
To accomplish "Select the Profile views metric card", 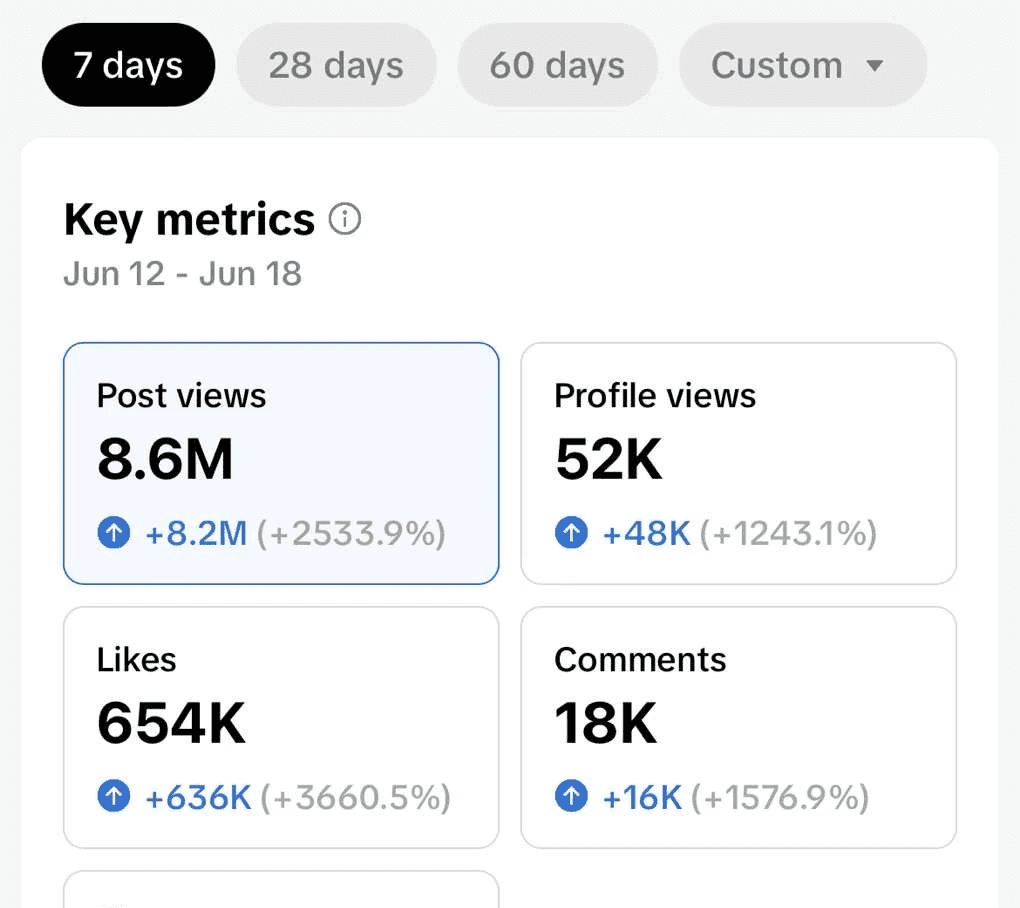I will tap(738, 463).
